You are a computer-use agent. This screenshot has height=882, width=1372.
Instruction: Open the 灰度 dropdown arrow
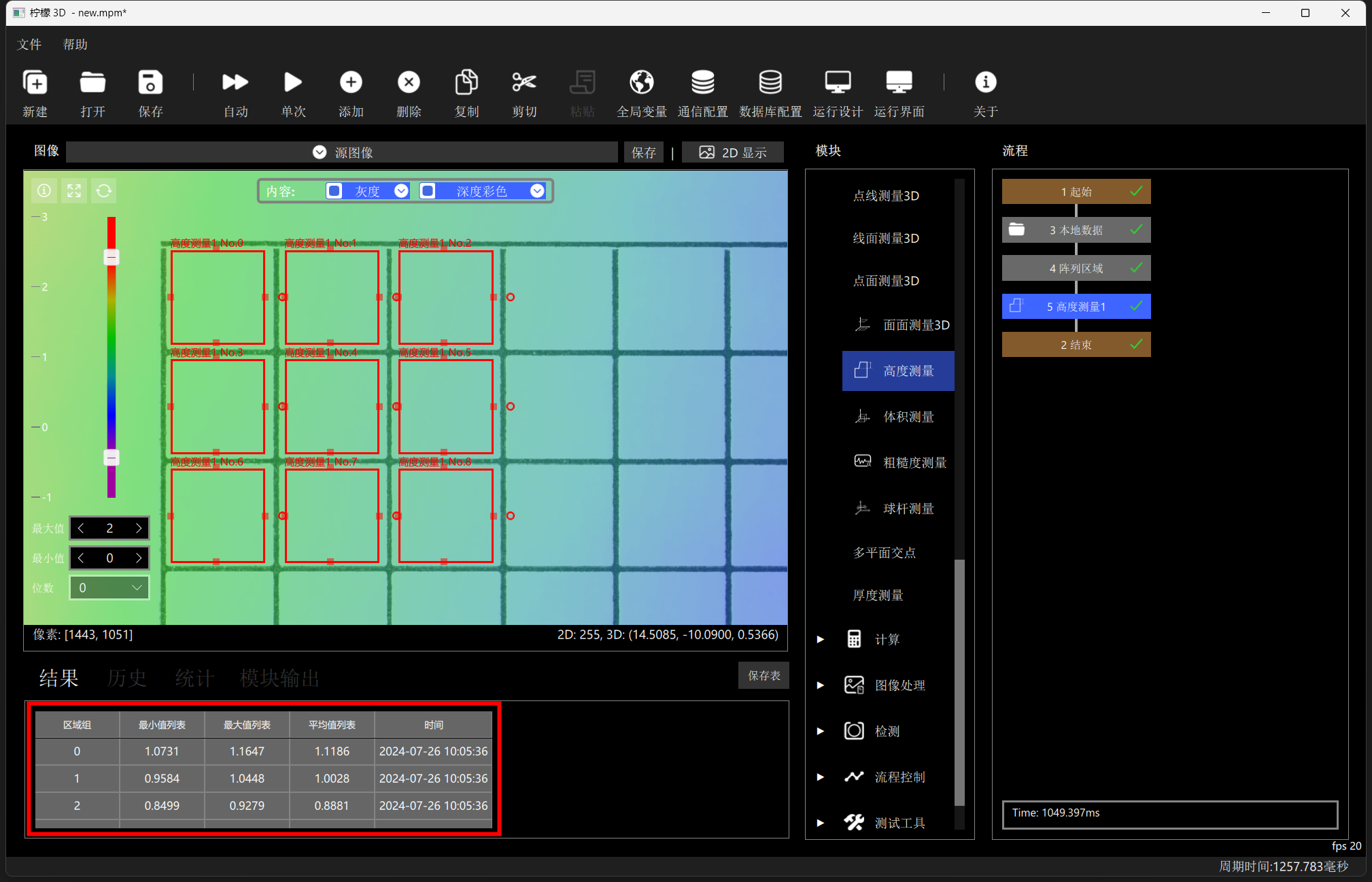click(x=401, y=191)
